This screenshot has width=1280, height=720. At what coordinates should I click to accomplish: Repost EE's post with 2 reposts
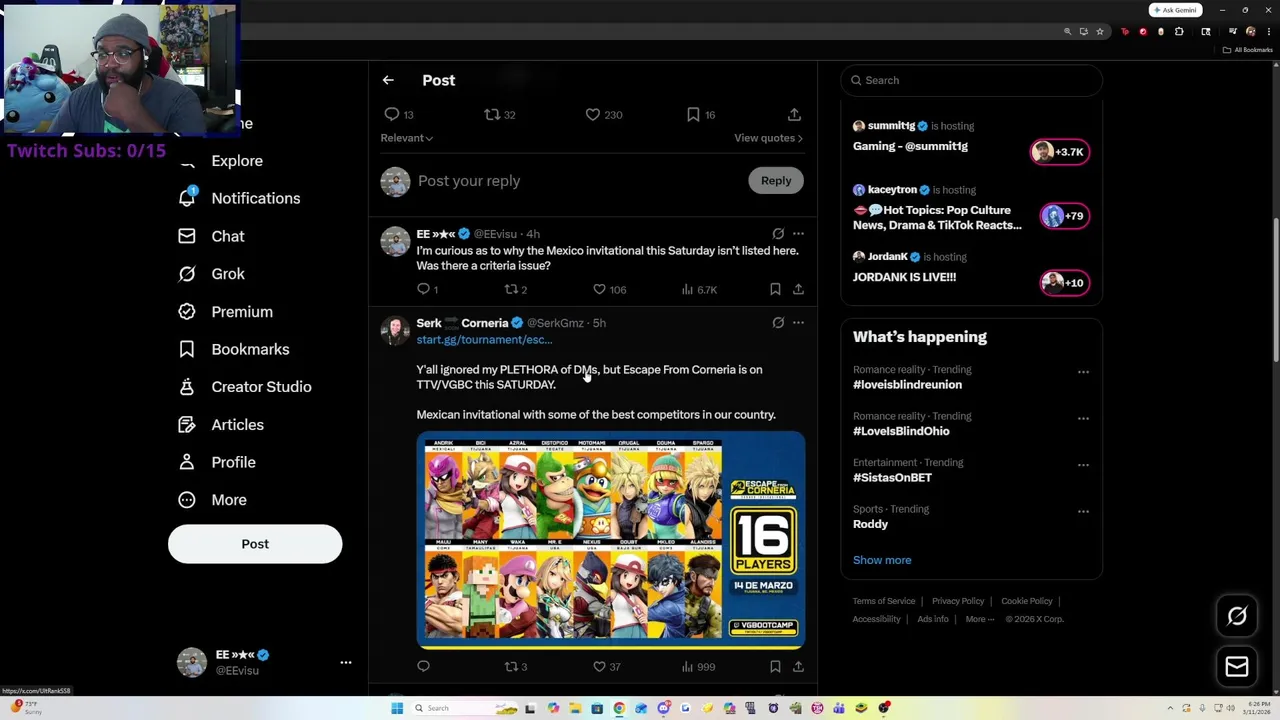[511, 289]
